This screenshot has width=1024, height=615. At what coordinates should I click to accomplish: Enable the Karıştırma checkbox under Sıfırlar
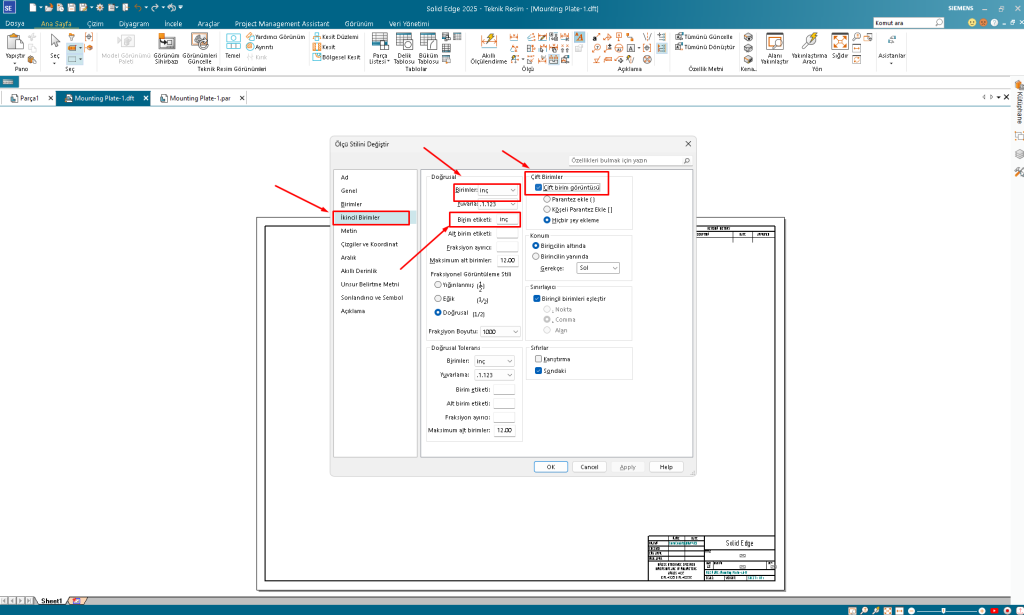click(x=539, y=358)
